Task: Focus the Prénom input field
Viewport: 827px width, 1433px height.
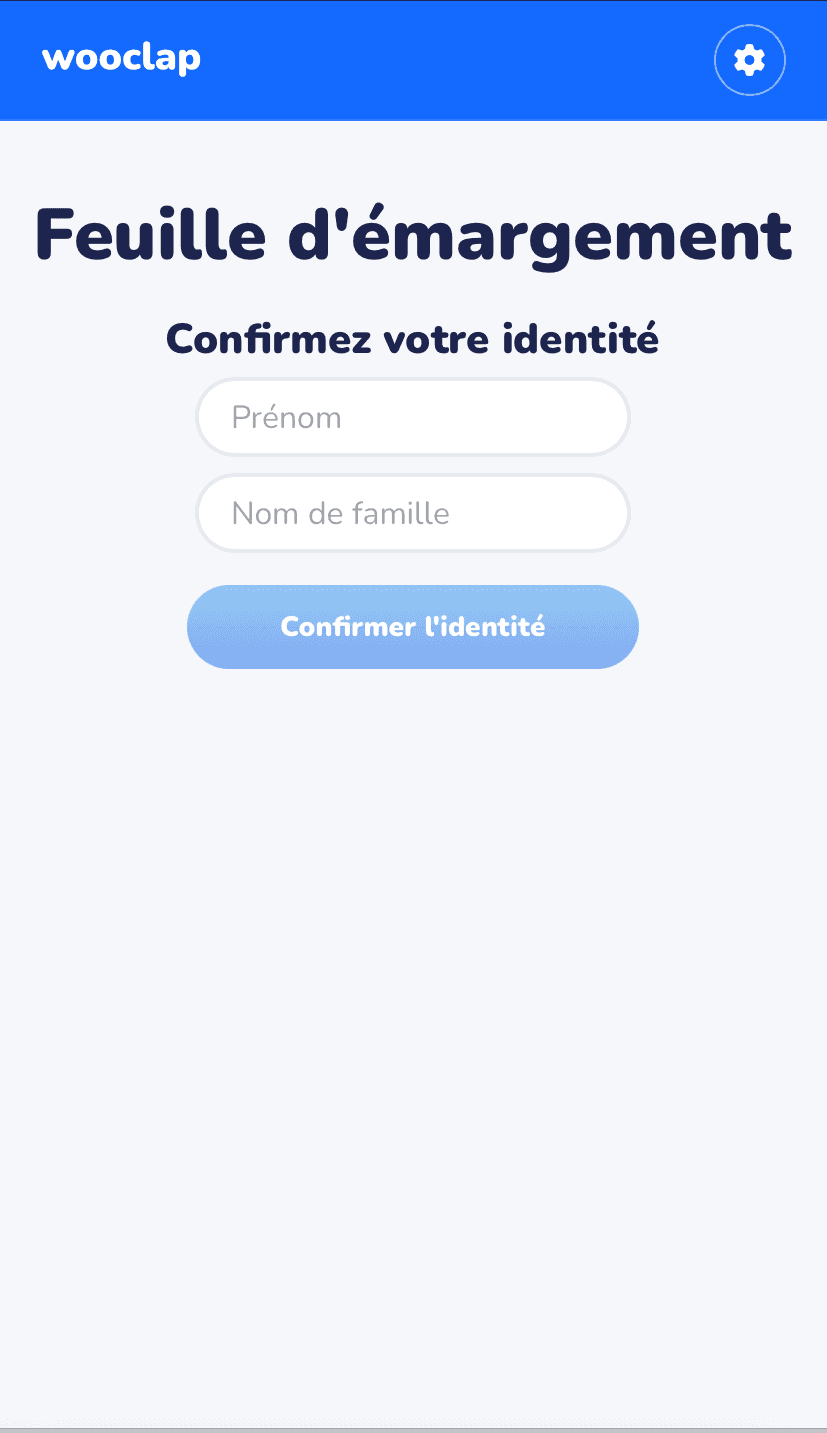Action: pyautogui.click(x=412, y=417)
